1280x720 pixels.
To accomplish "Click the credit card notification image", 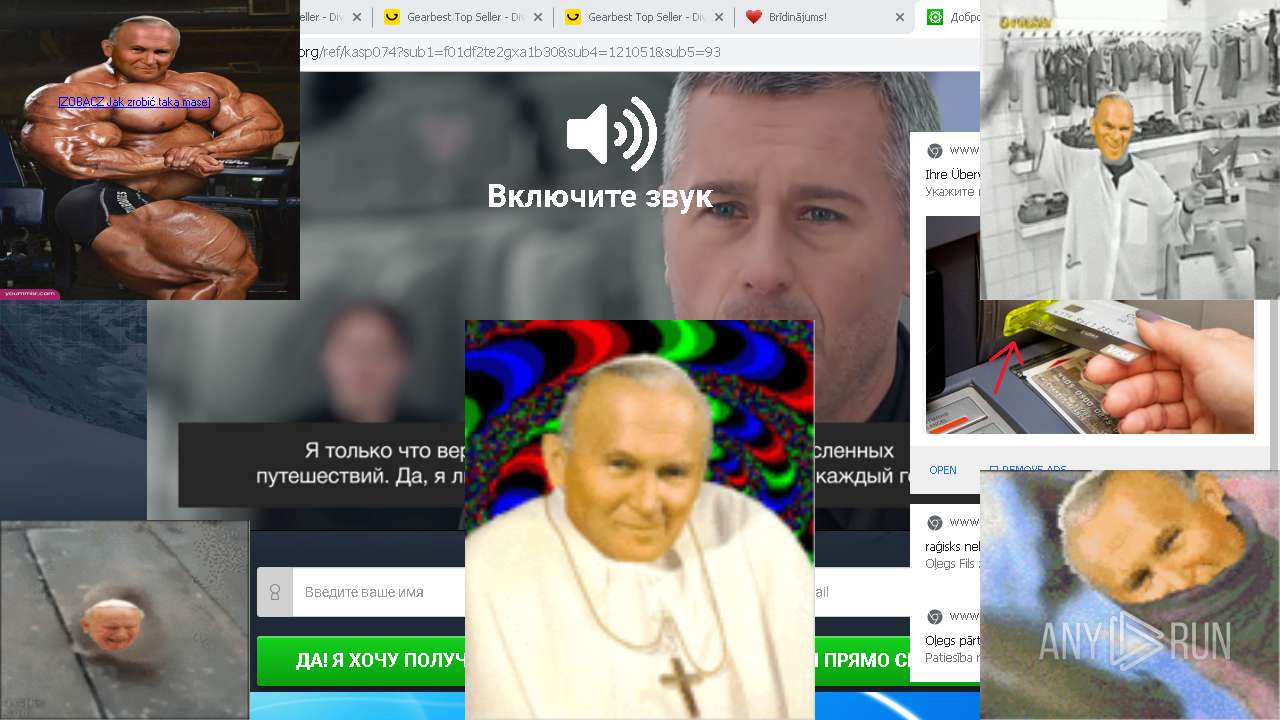I will tap(1090, 366).
